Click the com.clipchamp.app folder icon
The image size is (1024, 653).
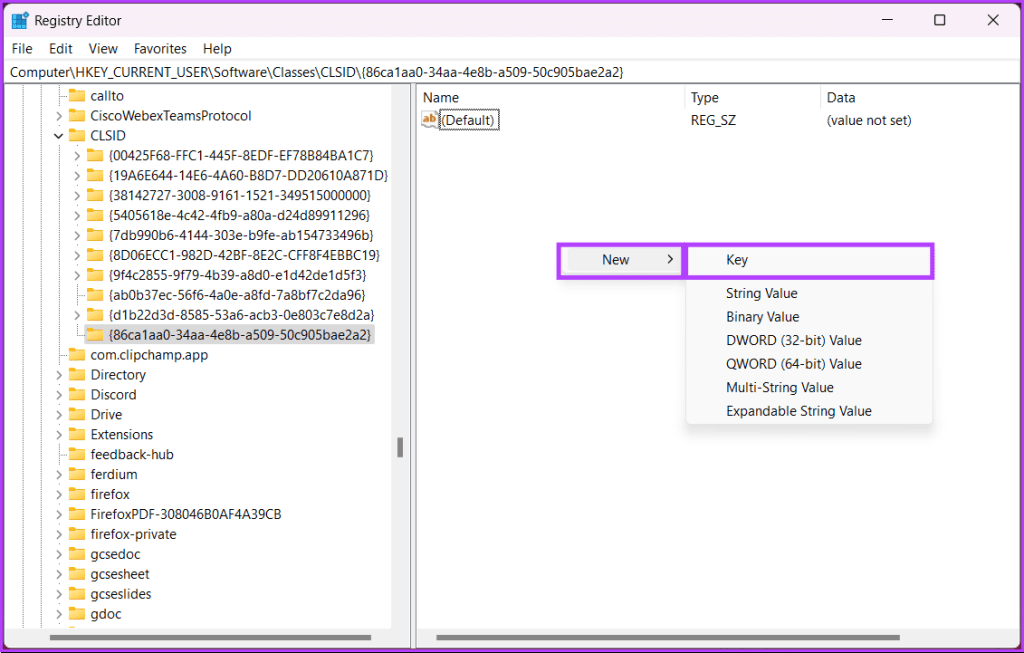pos(77,355)
